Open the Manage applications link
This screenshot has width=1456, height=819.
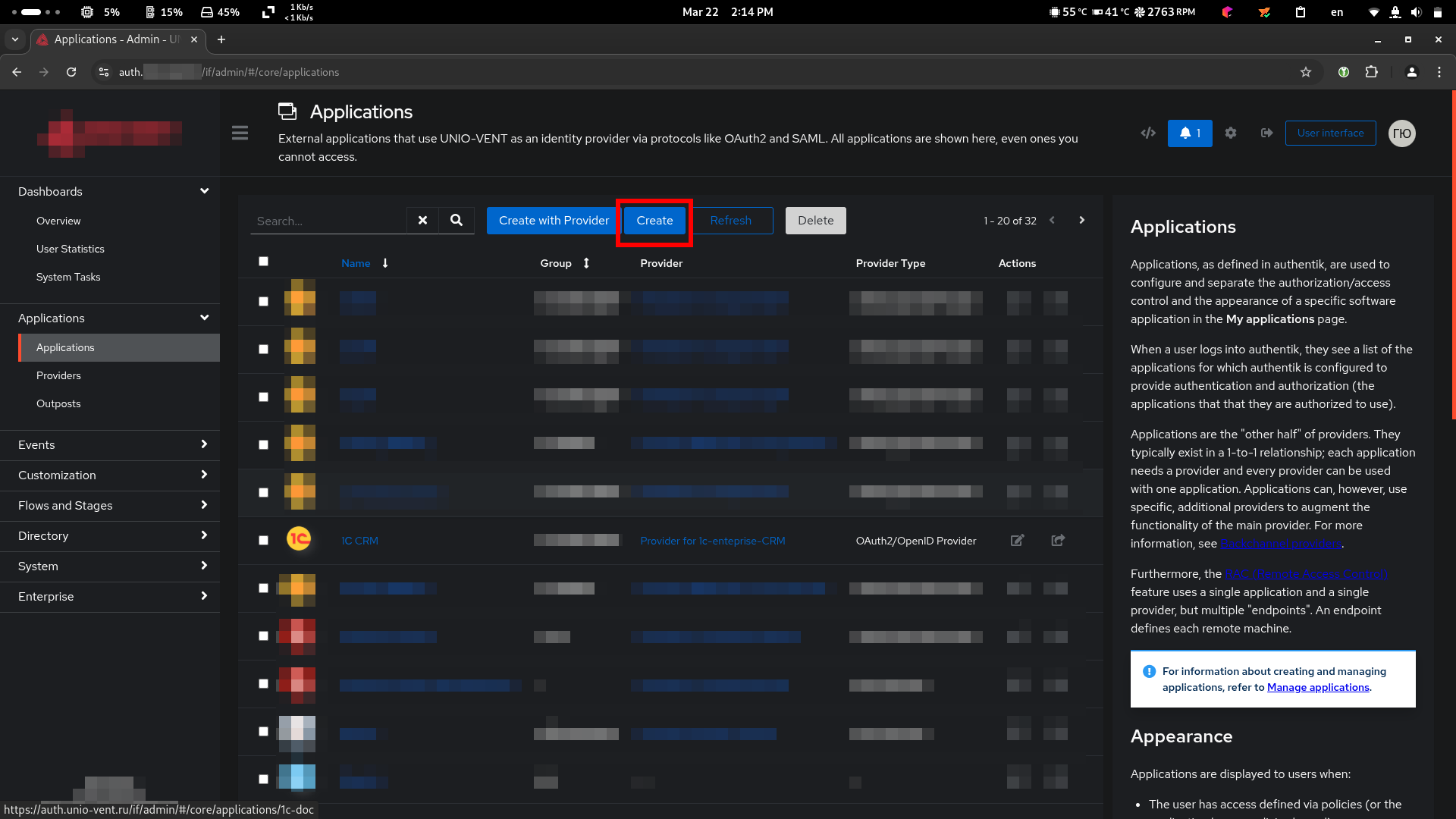point(1317,688)
